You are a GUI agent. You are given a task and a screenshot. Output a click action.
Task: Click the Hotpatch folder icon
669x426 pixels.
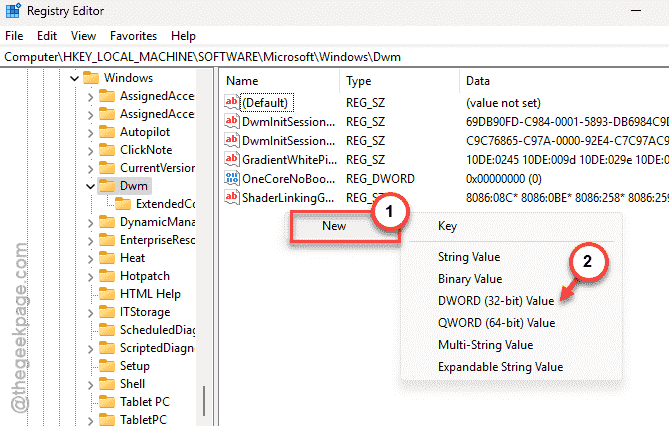(107, 275)
